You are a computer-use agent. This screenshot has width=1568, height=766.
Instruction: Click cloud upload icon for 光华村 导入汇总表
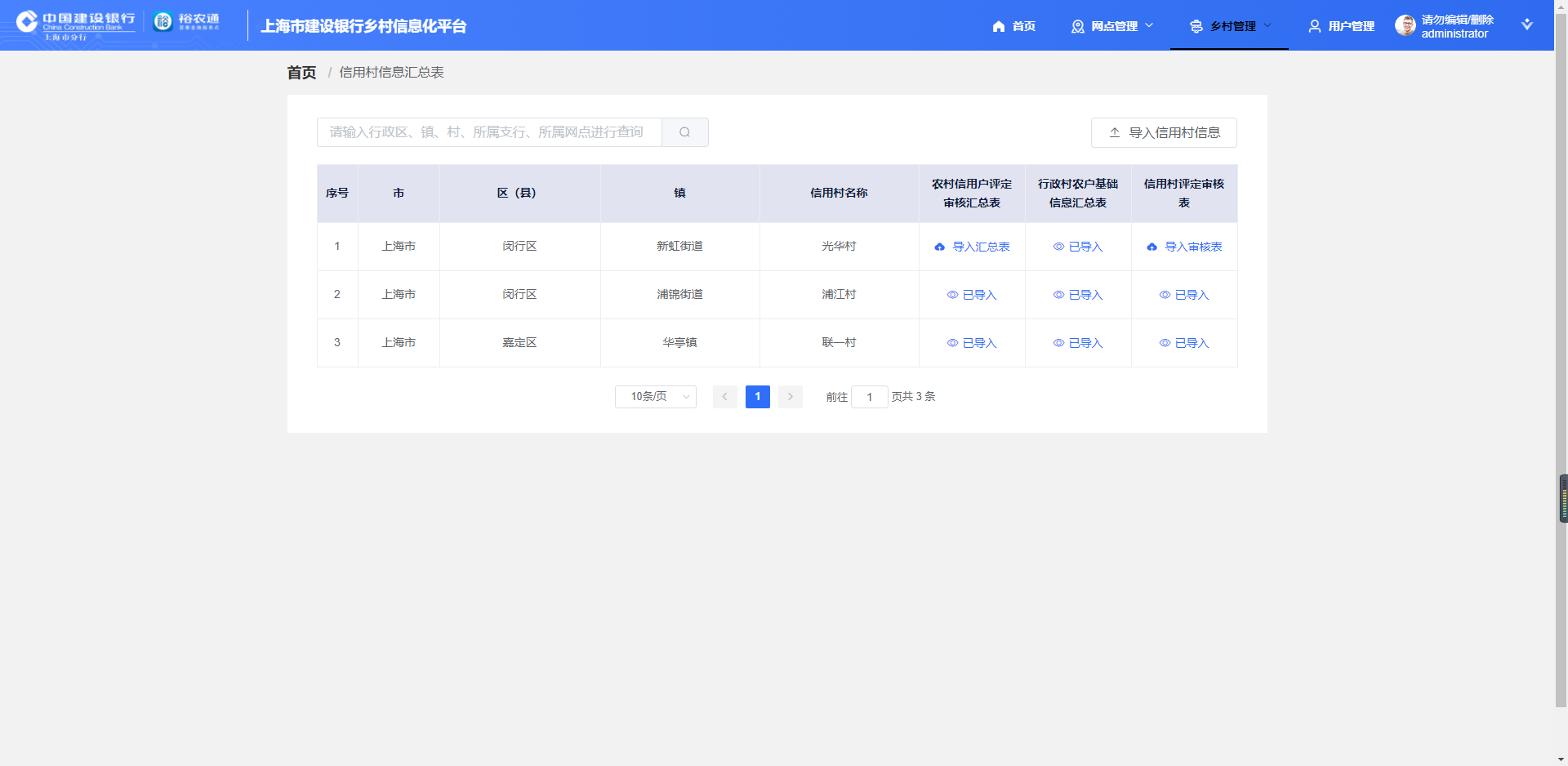pyautogui.click(x=939, y=247)
